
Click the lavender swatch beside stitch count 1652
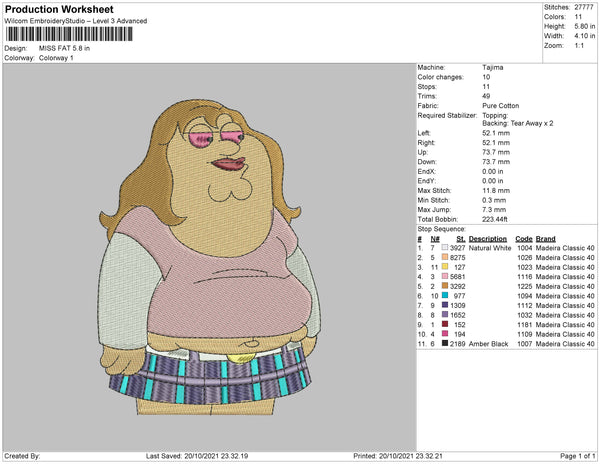445,315
